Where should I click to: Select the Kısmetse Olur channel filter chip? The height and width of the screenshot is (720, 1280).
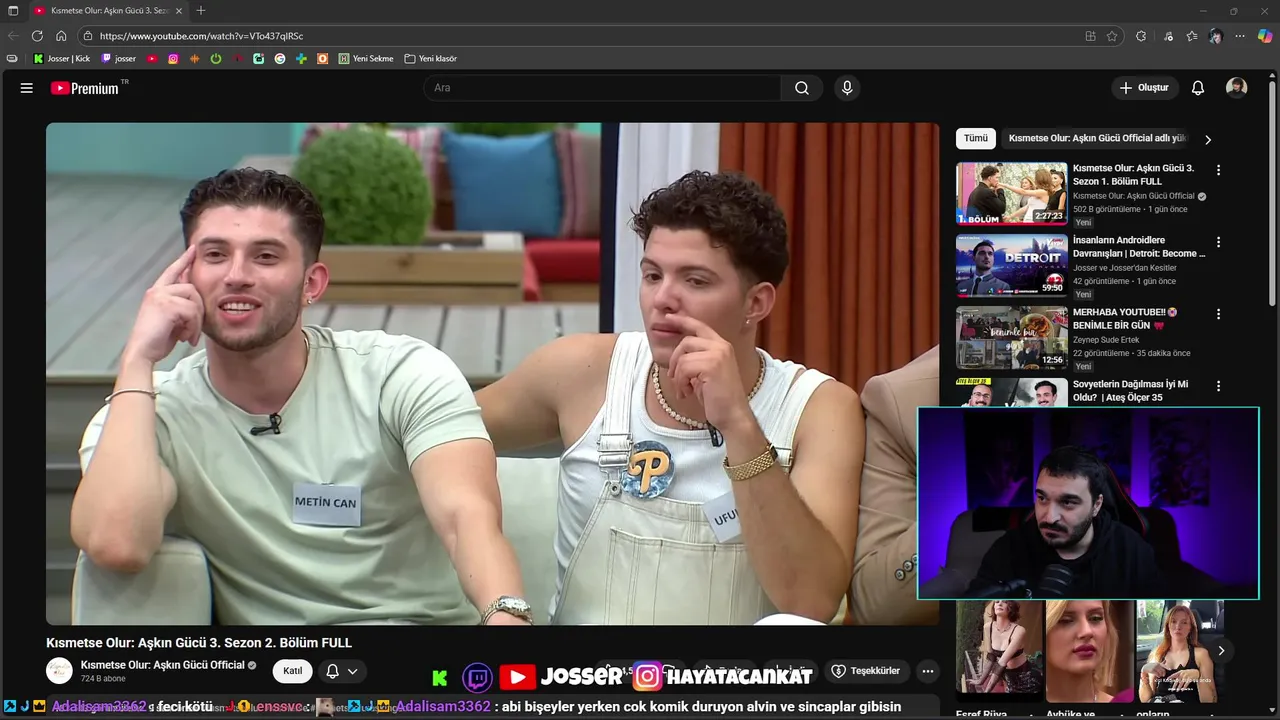[x=1097, y=139]
